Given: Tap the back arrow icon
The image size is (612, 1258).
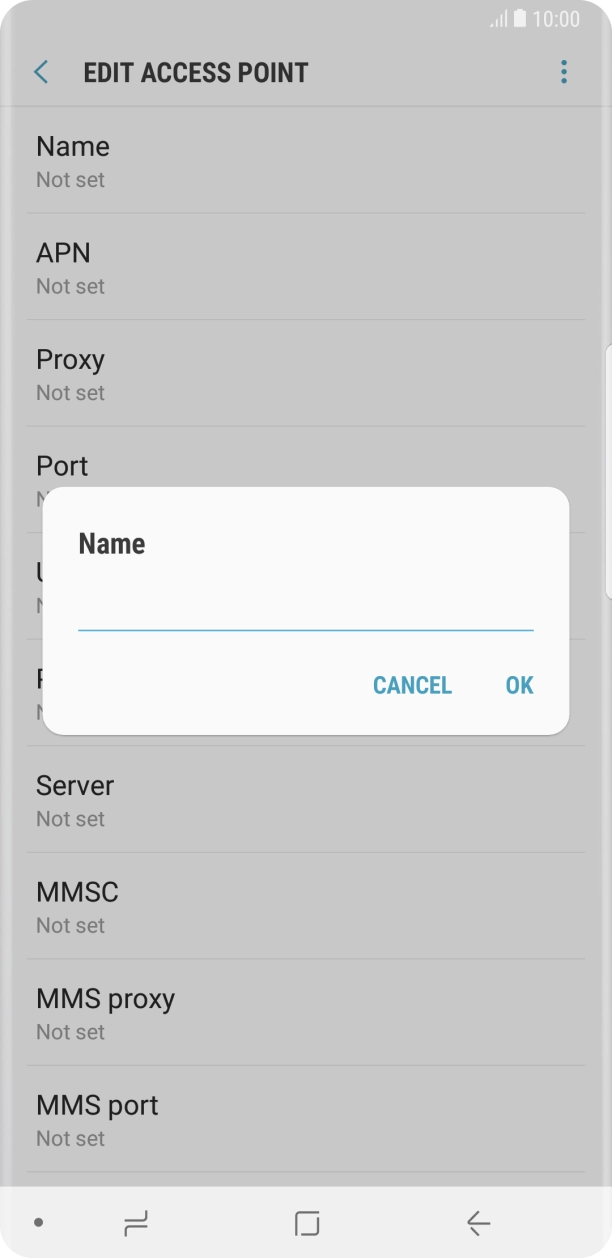Looking at the screenshot, I should (41, 72).
